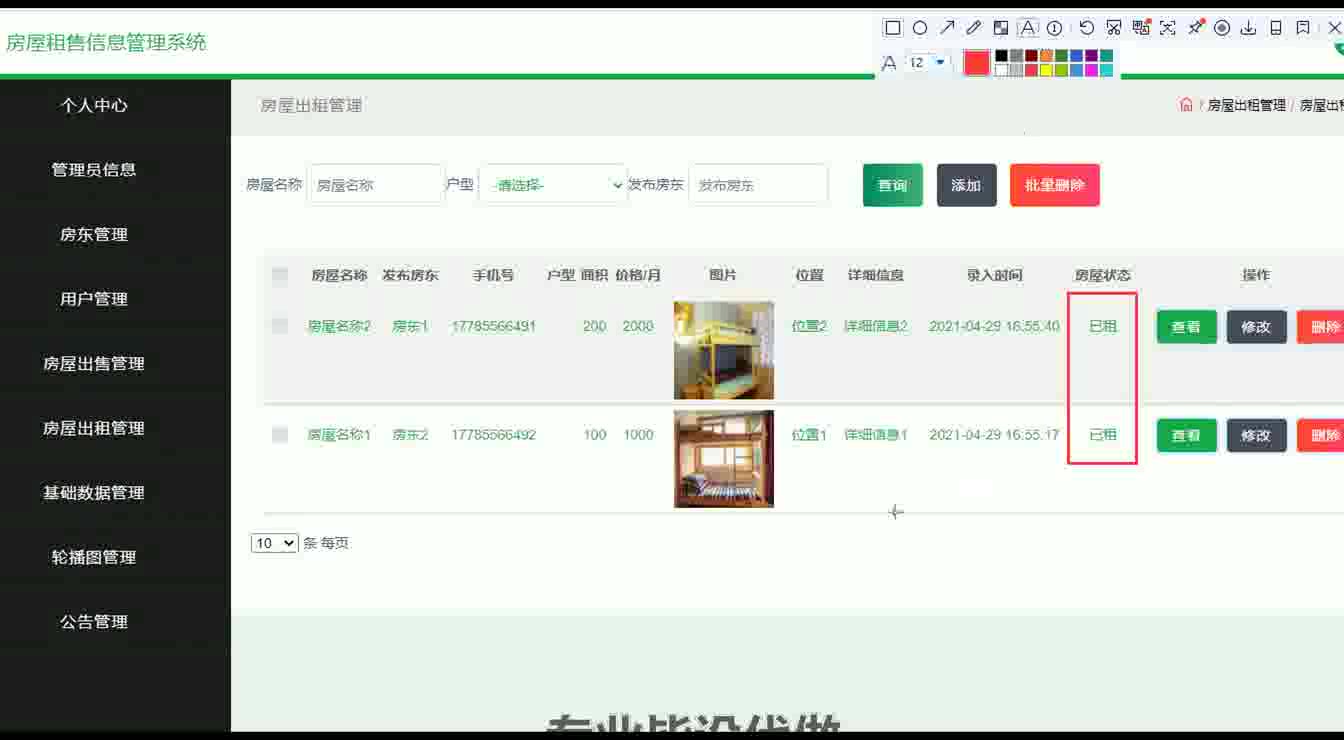1344x740 pixels.
Task: Click the home icon in breadcrumb
Action: pos(1186,104)
